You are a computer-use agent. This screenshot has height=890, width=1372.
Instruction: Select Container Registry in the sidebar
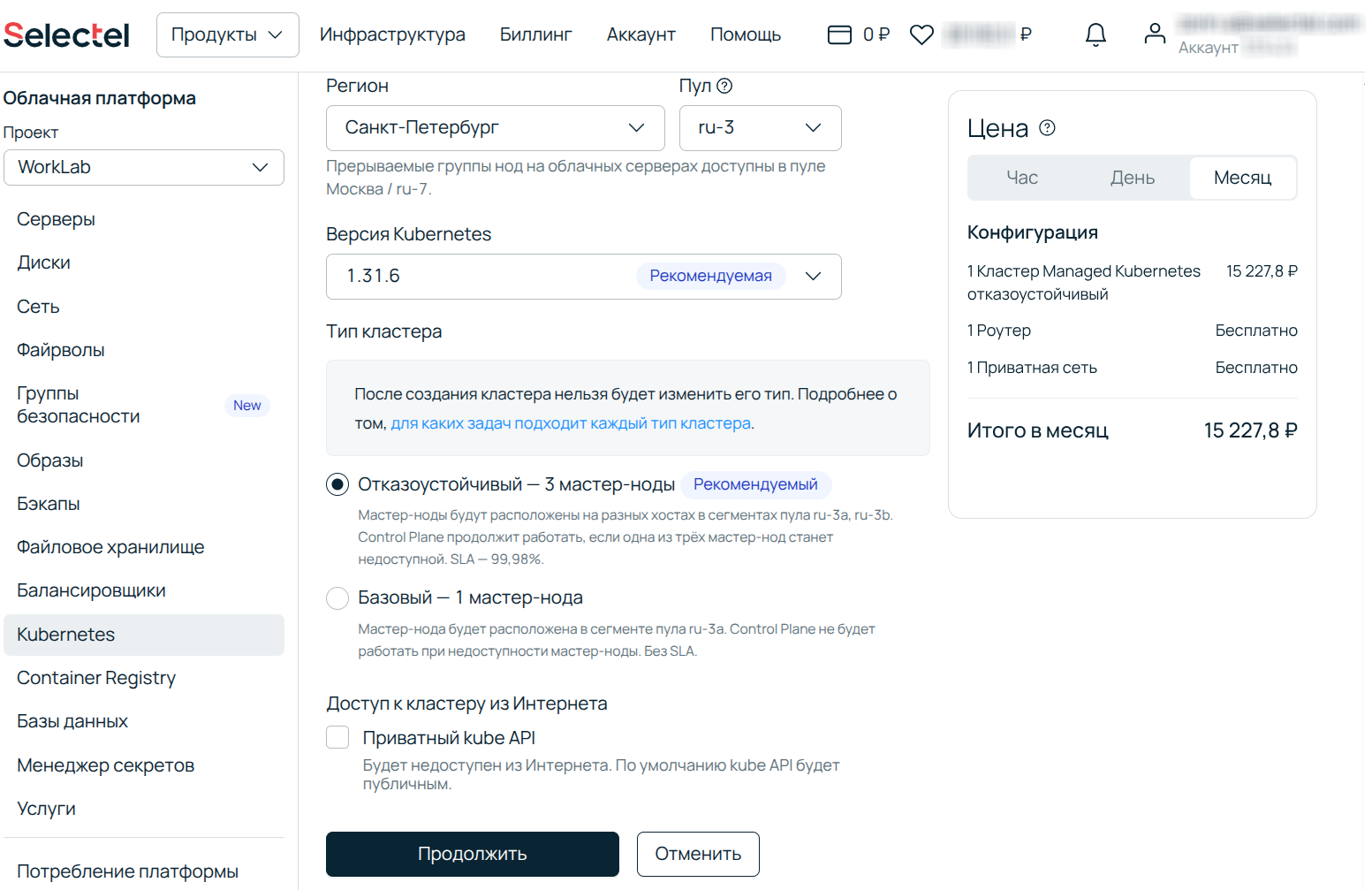[x=95, y=678]
